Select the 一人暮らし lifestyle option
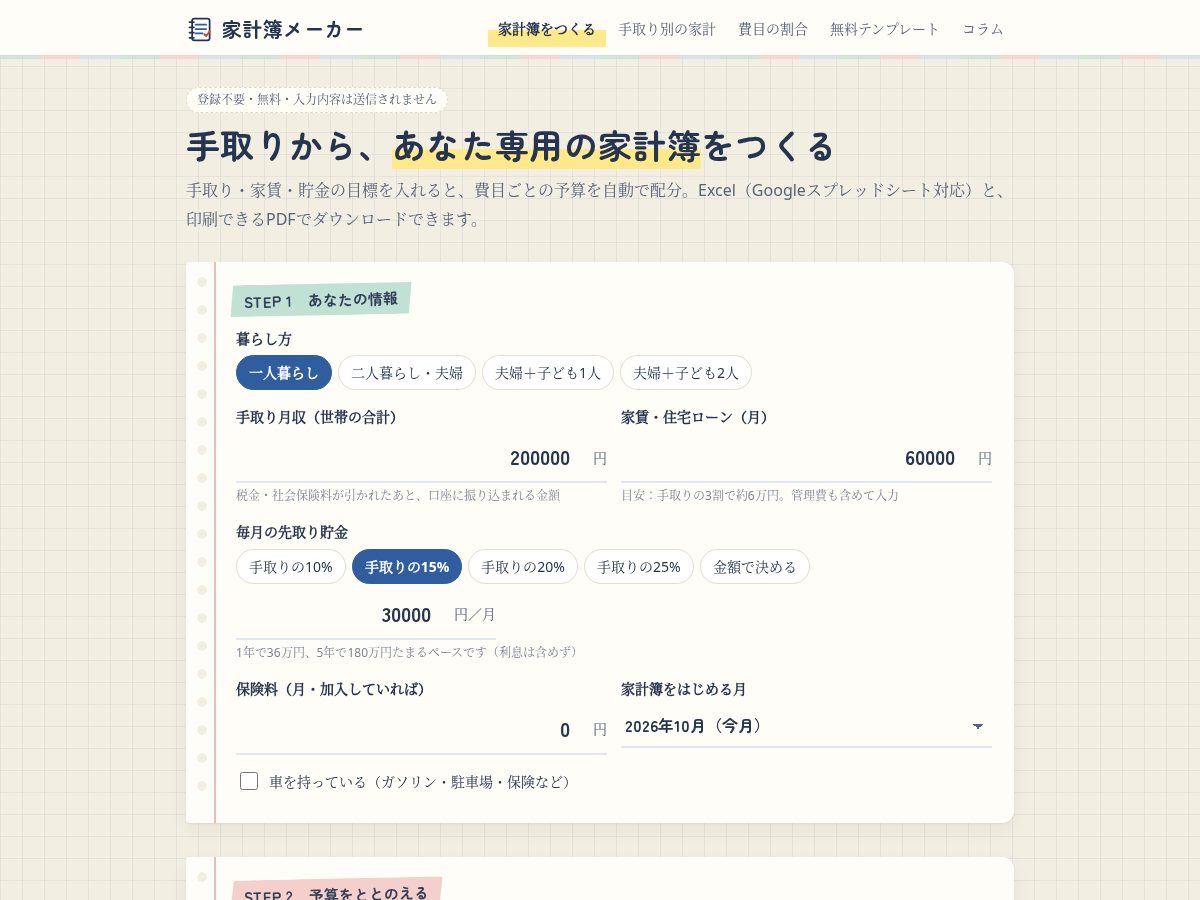 pyautogui.click(x=284, y=373)
